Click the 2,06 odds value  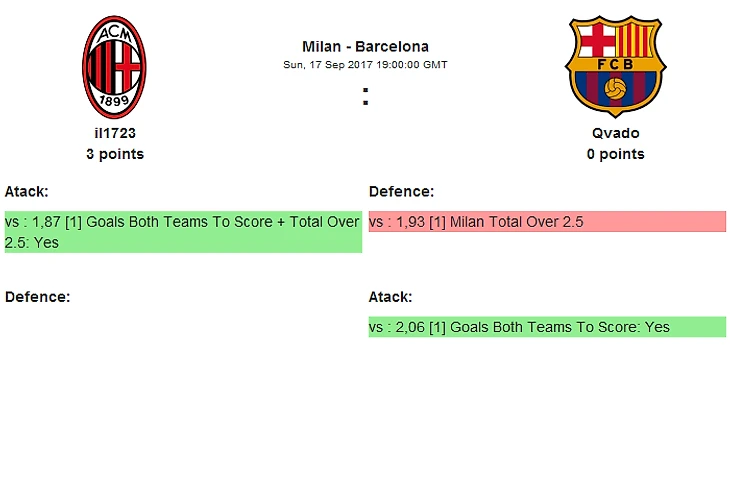[x=411, y=327]
